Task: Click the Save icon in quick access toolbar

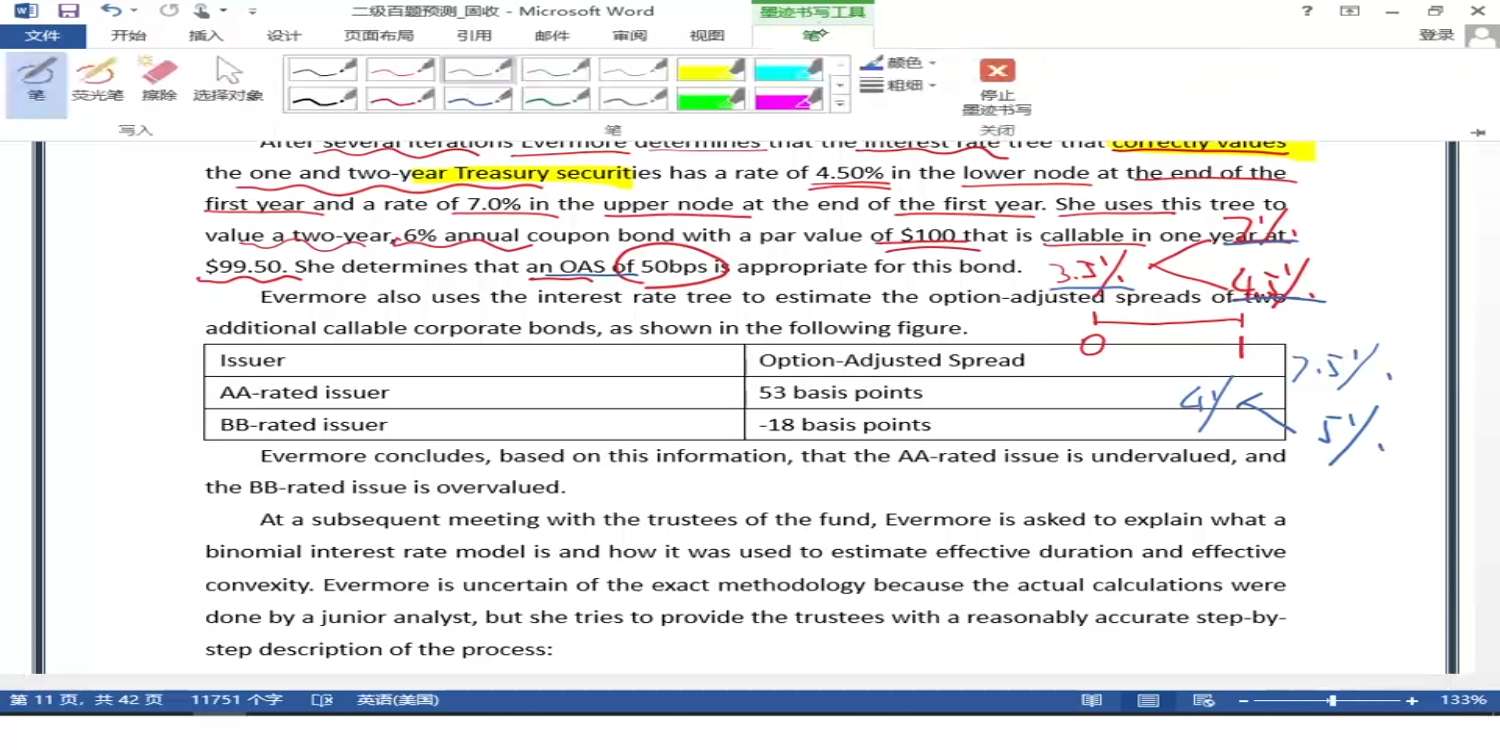Action: click(x=68, y=11)
